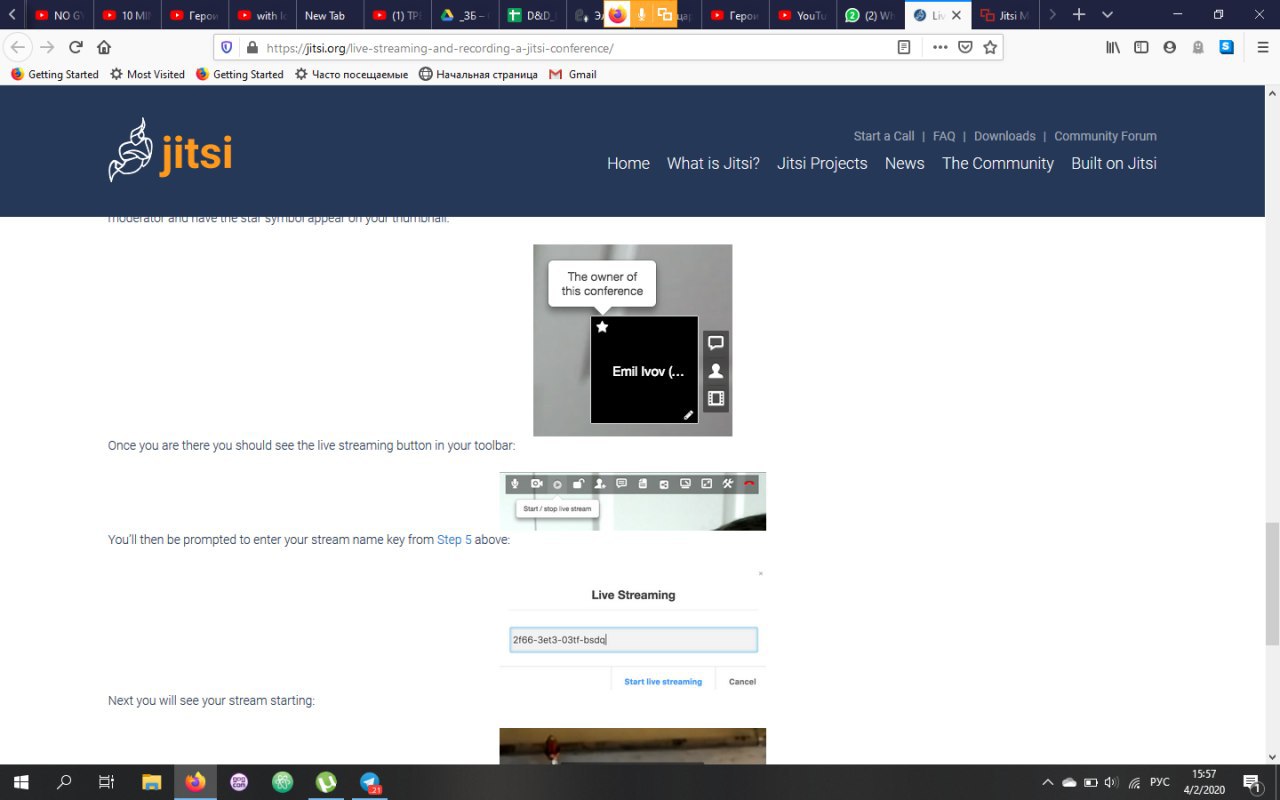Toggle reader view icon in address bar
The height and width of the screenshot is (800, 1280).
(904, 47)
